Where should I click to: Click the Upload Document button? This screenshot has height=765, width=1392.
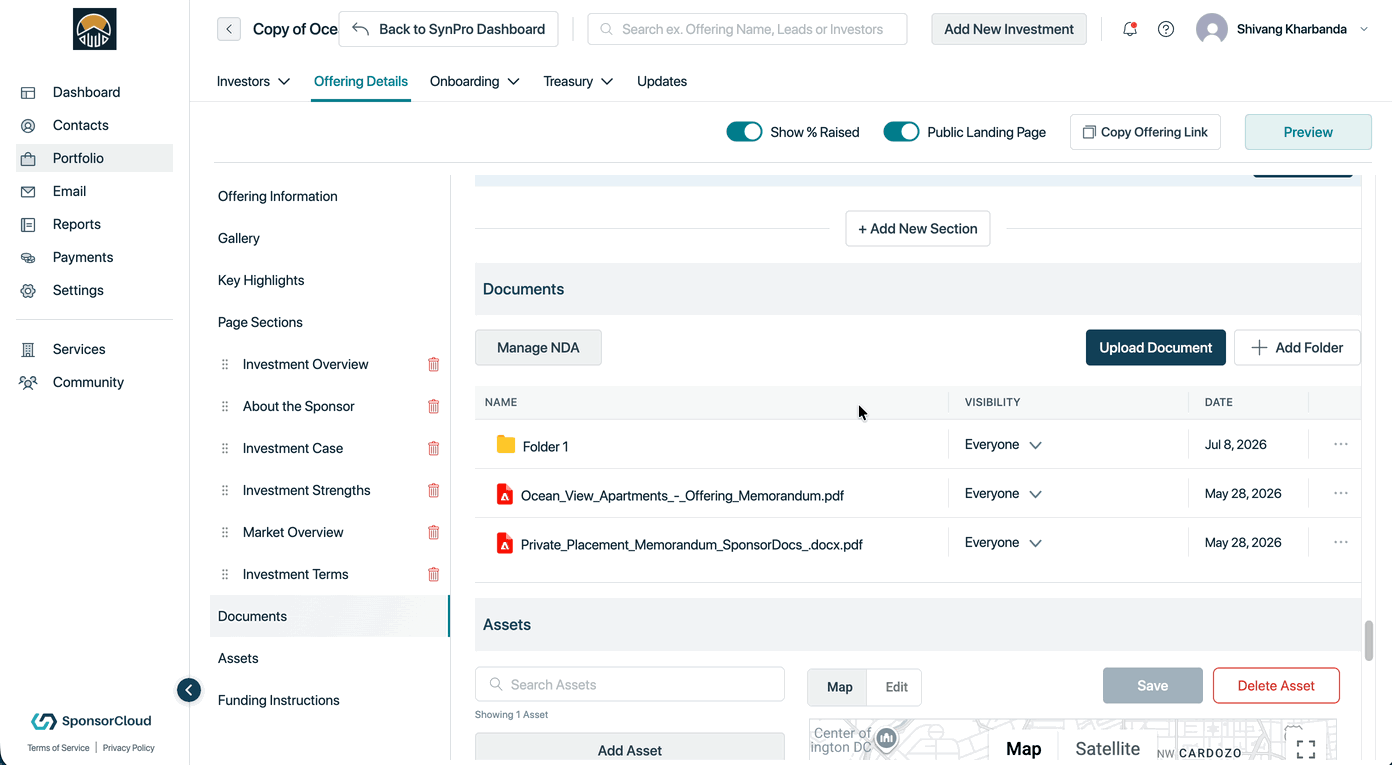(x=1156, y=348)
